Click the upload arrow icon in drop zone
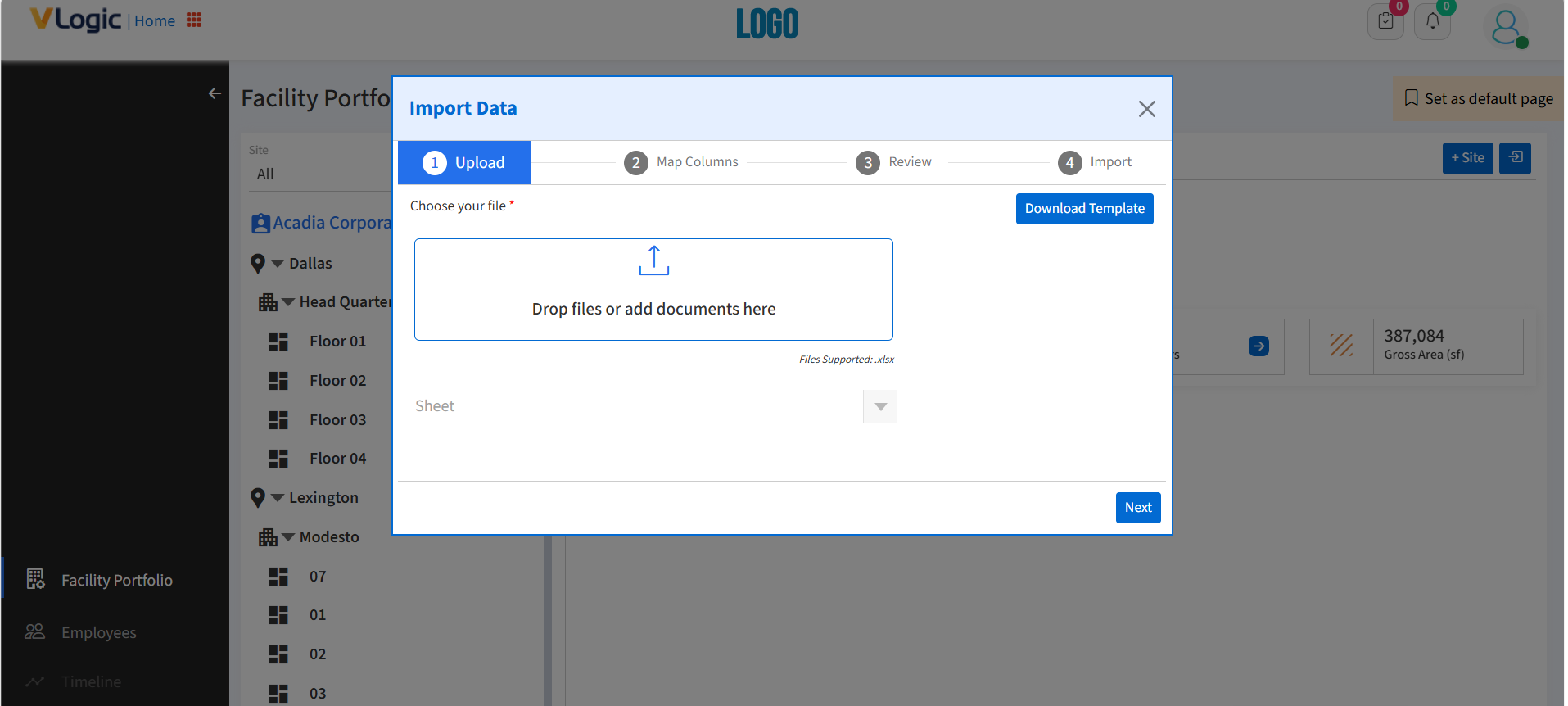1568x706 pixels. [653, 260]
